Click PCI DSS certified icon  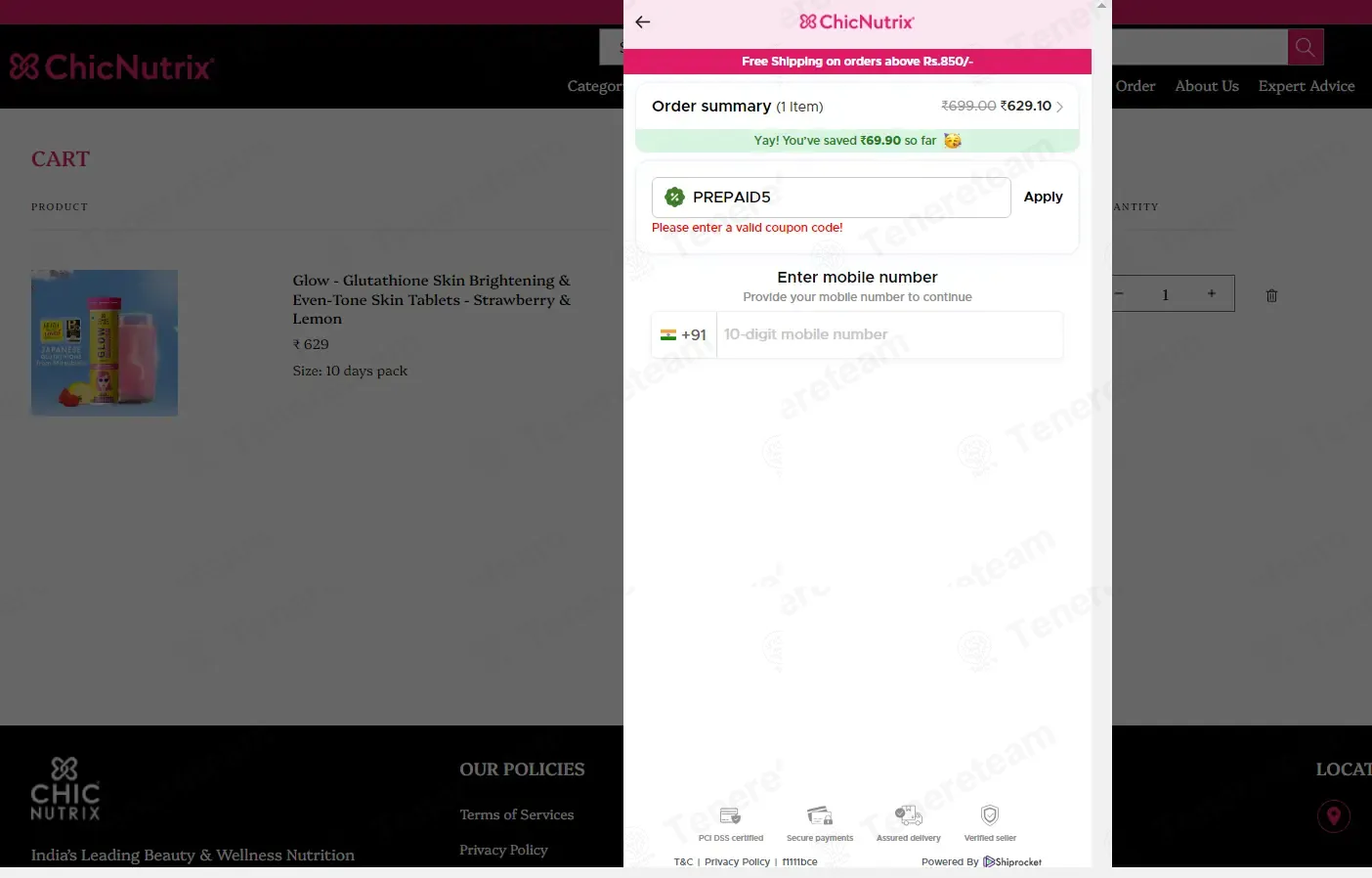(x=730, y=815)
